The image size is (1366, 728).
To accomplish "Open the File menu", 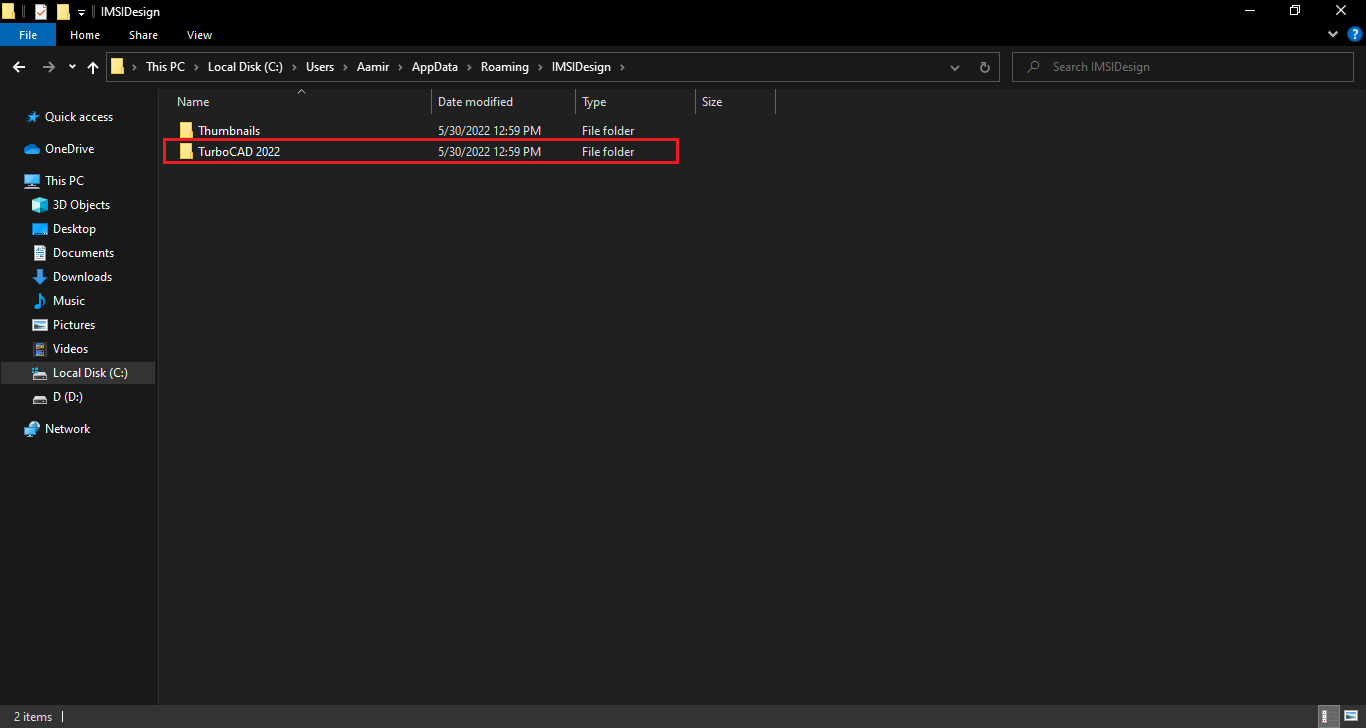I will [28, 35].
